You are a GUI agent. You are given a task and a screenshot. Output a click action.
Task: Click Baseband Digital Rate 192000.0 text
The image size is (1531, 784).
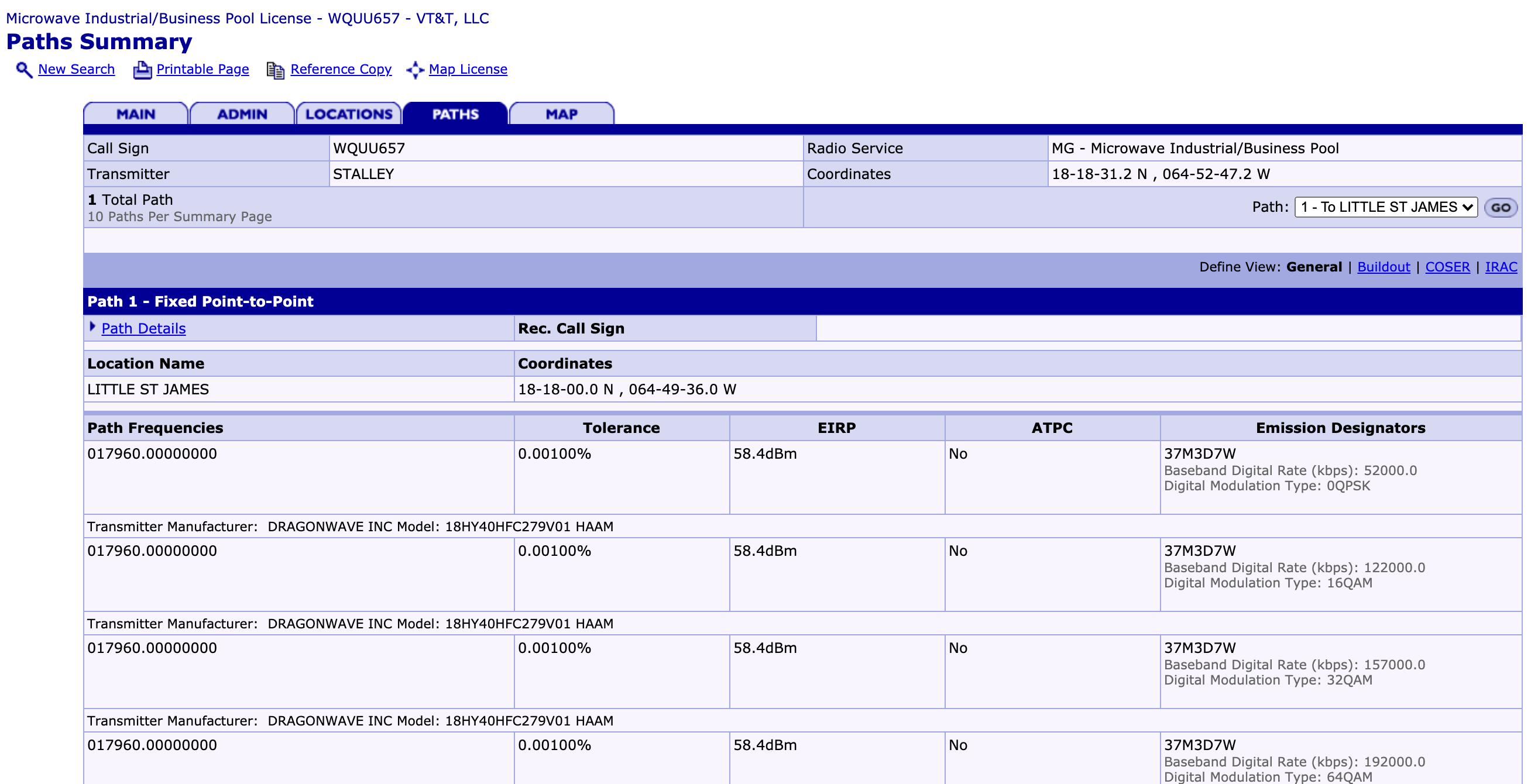click(x=1294, y=762)
